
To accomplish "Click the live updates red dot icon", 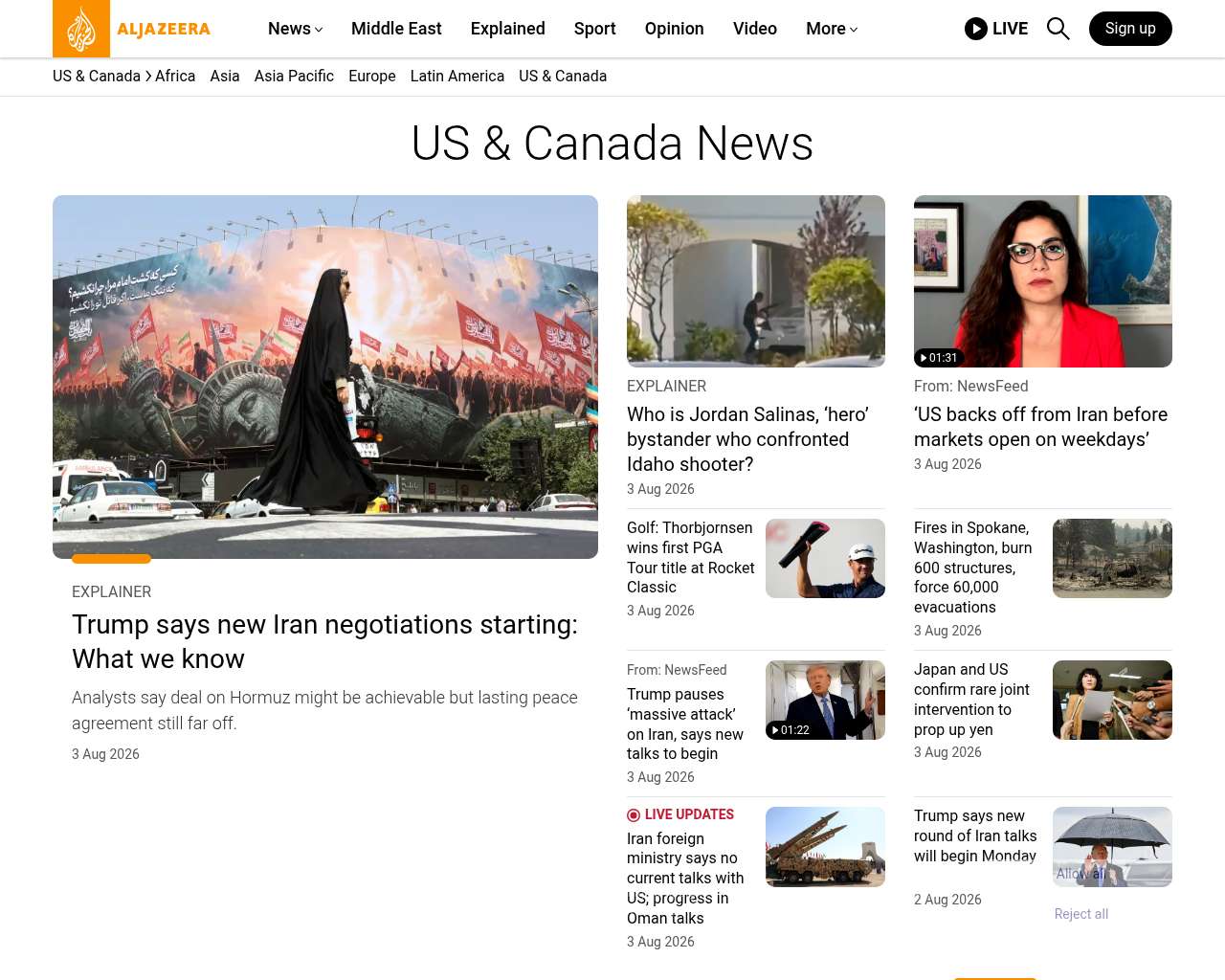I will point(634,815).
